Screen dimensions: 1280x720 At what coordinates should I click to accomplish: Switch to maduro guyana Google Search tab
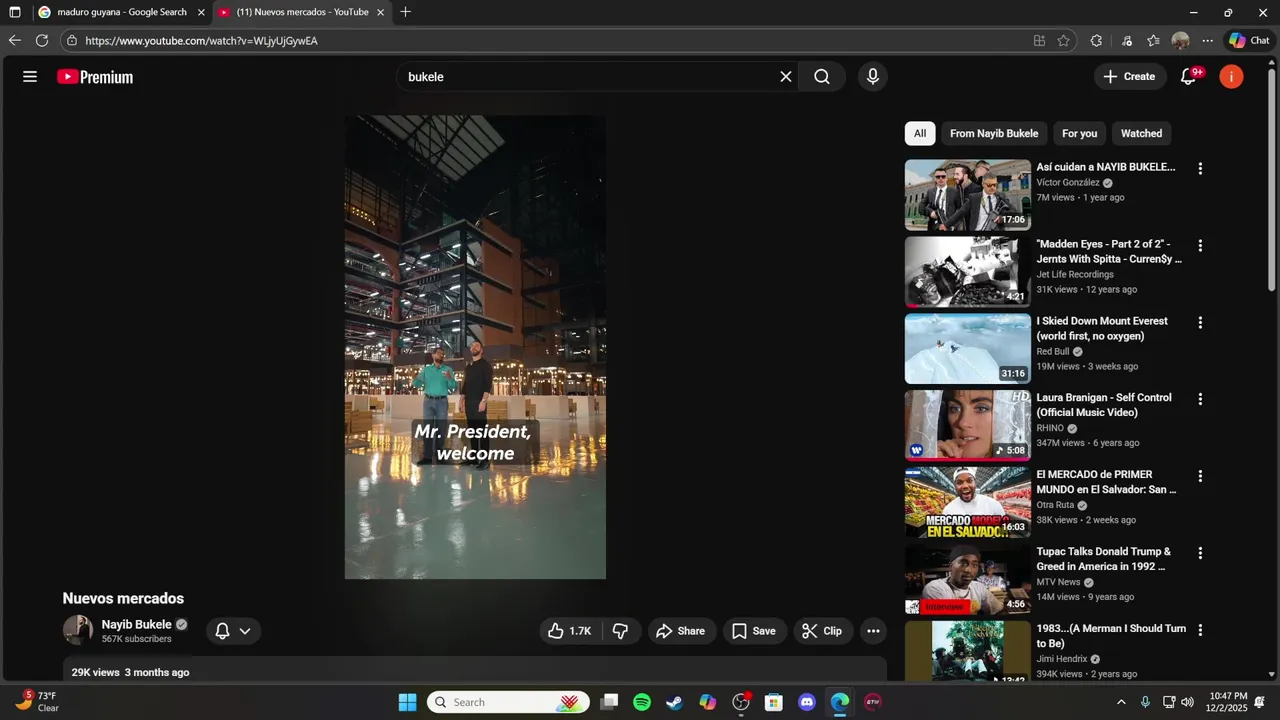pyautogui.click(x=122, y=12)
